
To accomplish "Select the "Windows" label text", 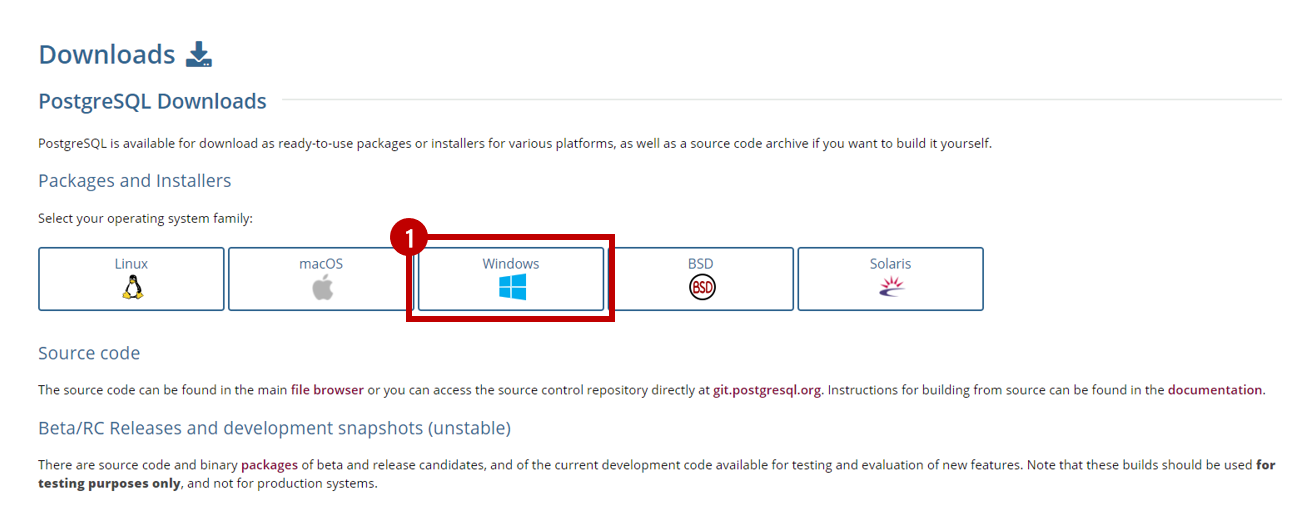I will (511, 264).
